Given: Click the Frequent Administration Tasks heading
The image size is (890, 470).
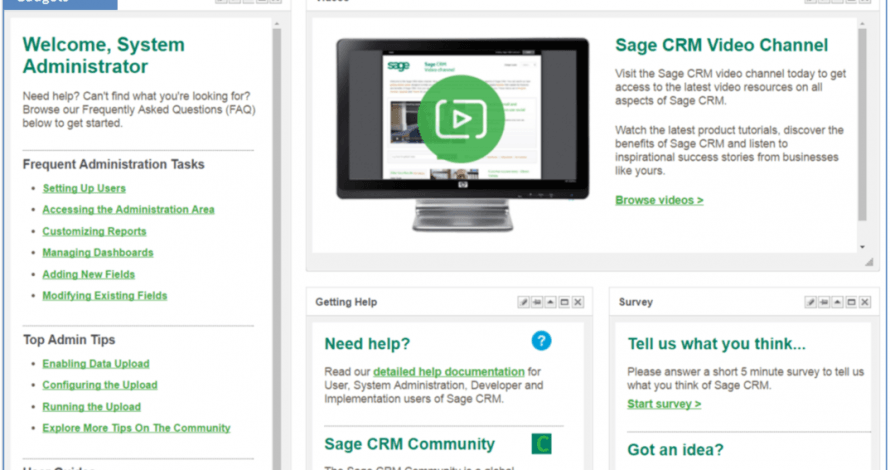Looking at the screenshot, I should tap(114, 165).
